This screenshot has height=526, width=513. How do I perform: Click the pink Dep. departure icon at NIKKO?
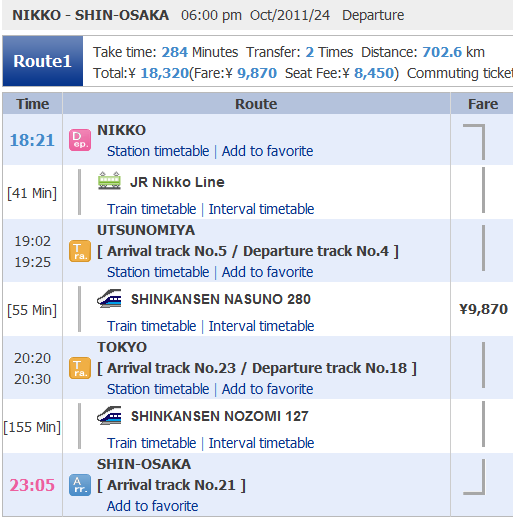pyautogui.click(x=80, y=140)
